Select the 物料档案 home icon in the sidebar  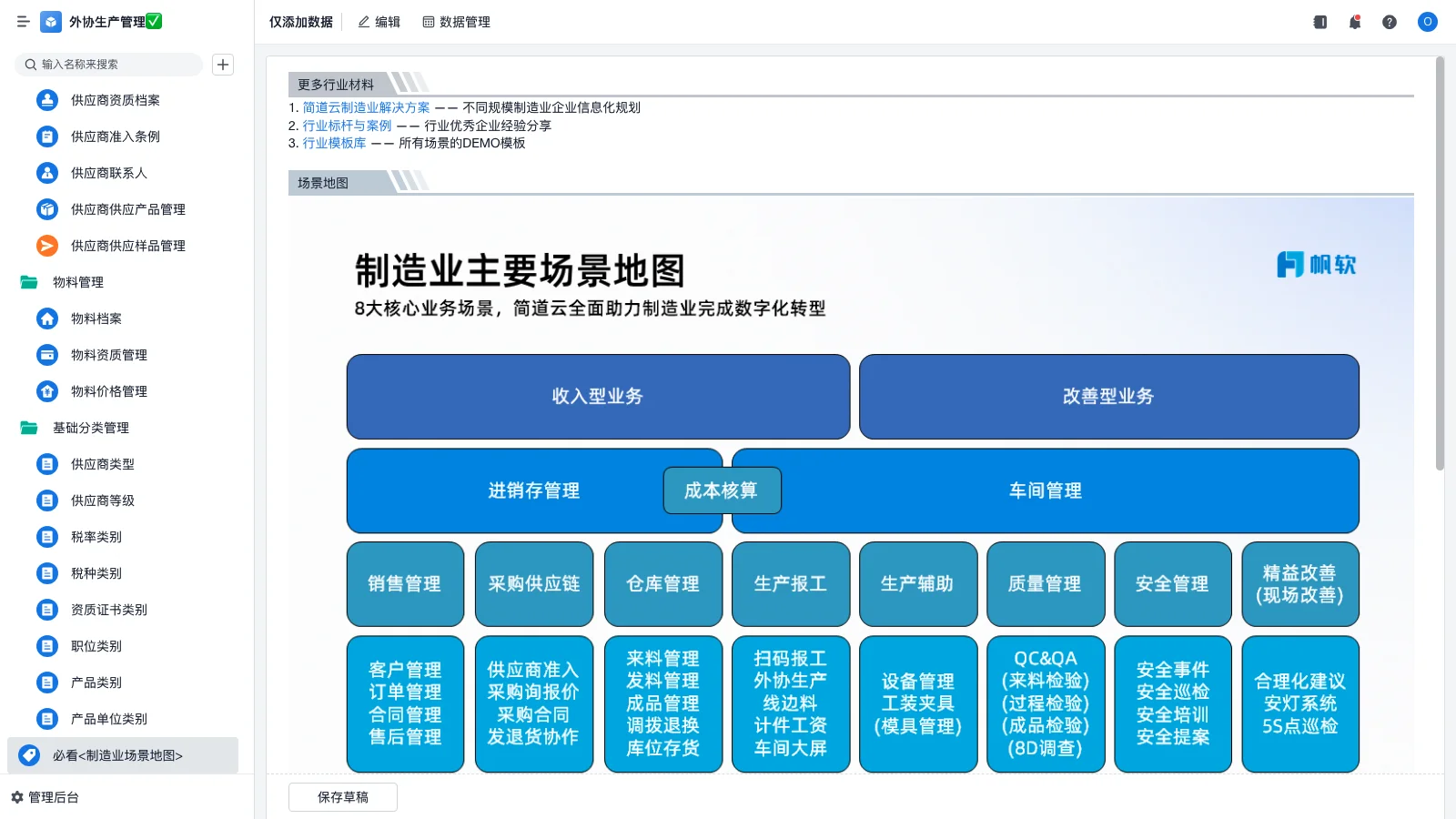46,318
